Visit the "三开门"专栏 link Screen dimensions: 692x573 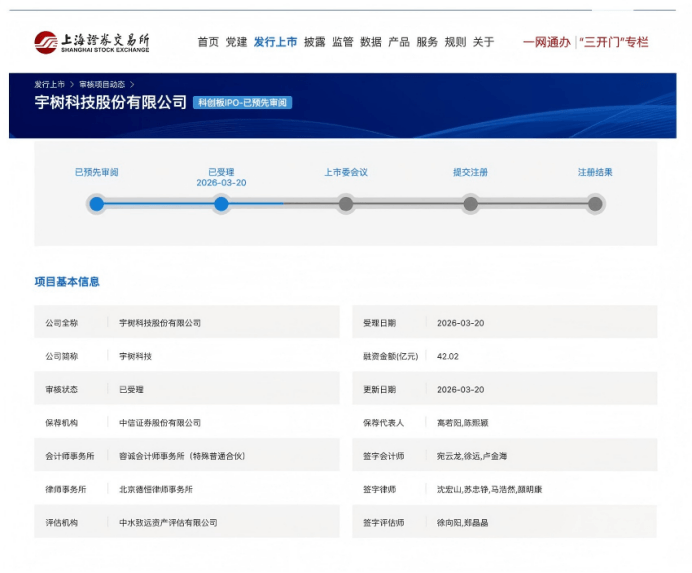(x=614, y=42)
